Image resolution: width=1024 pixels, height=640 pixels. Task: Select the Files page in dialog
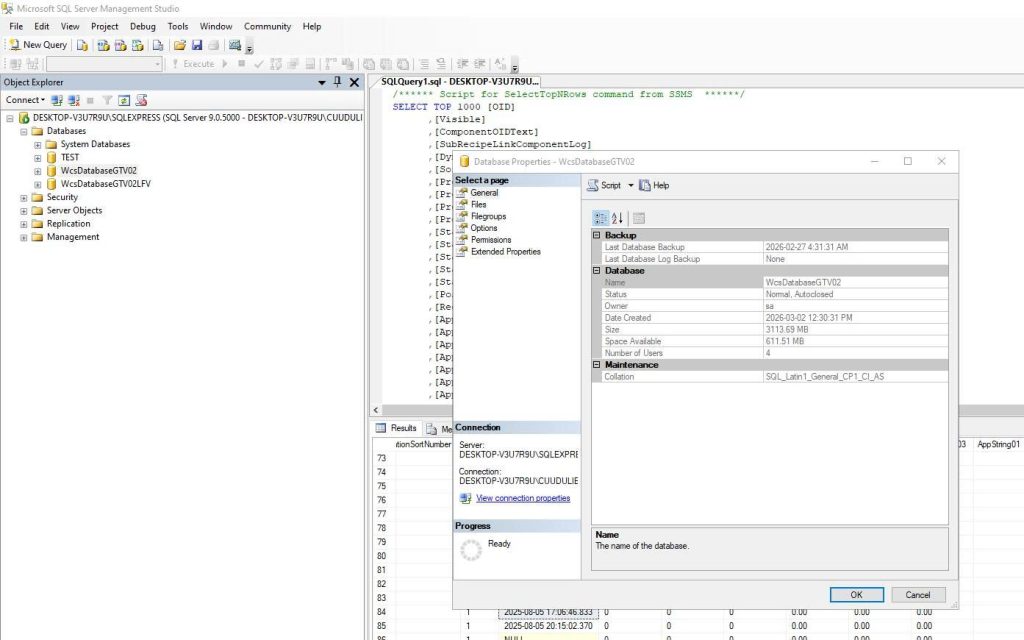[479, 204]
